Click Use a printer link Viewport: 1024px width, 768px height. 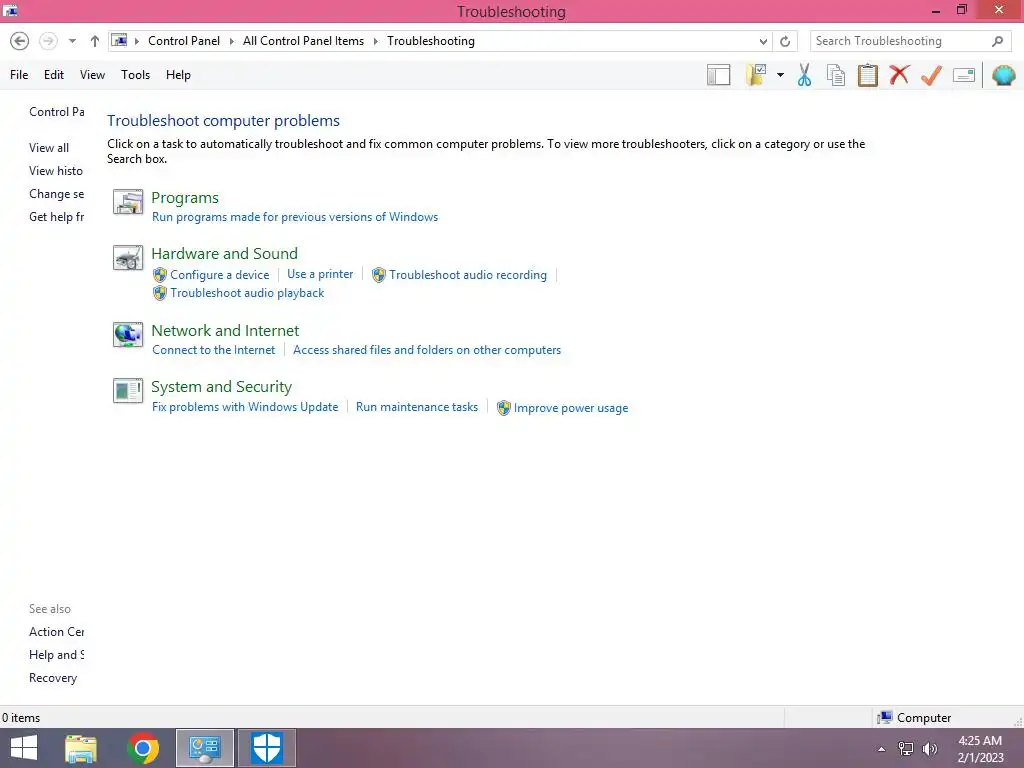[320, 274]
